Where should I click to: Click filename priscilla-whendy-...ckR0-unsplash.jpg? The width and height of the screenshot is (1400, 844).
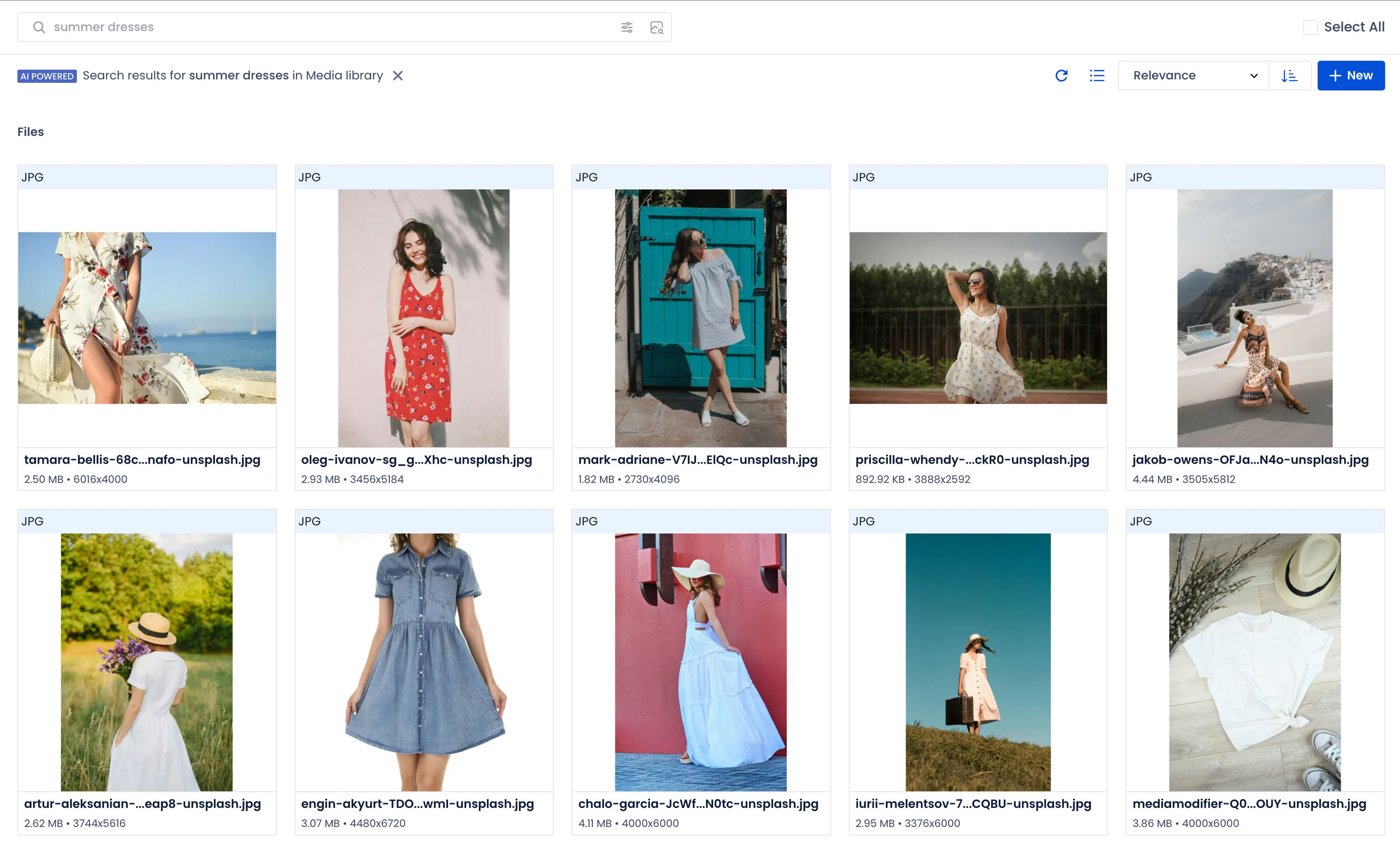(972, 460)
